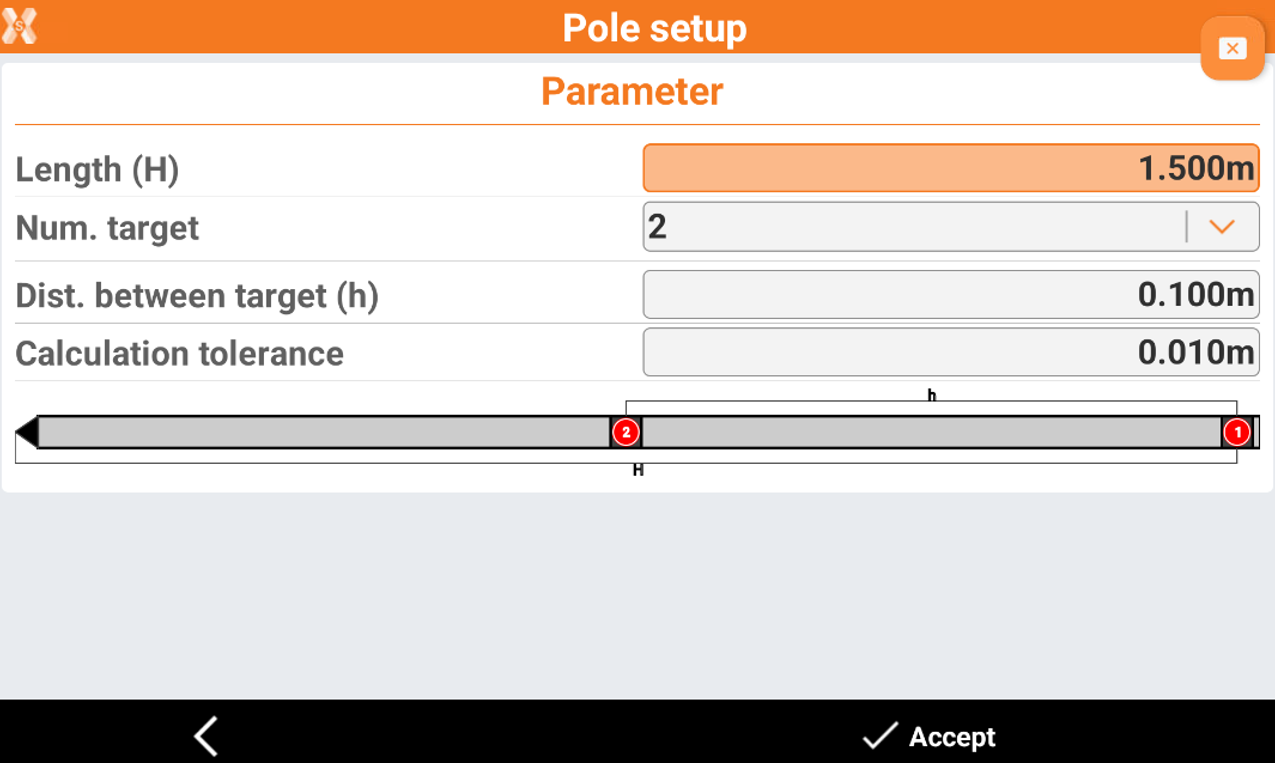The height and width of the screenshot is (763, 1275).
Task: Click the Pole setup title text
Action: click(654, 28)
